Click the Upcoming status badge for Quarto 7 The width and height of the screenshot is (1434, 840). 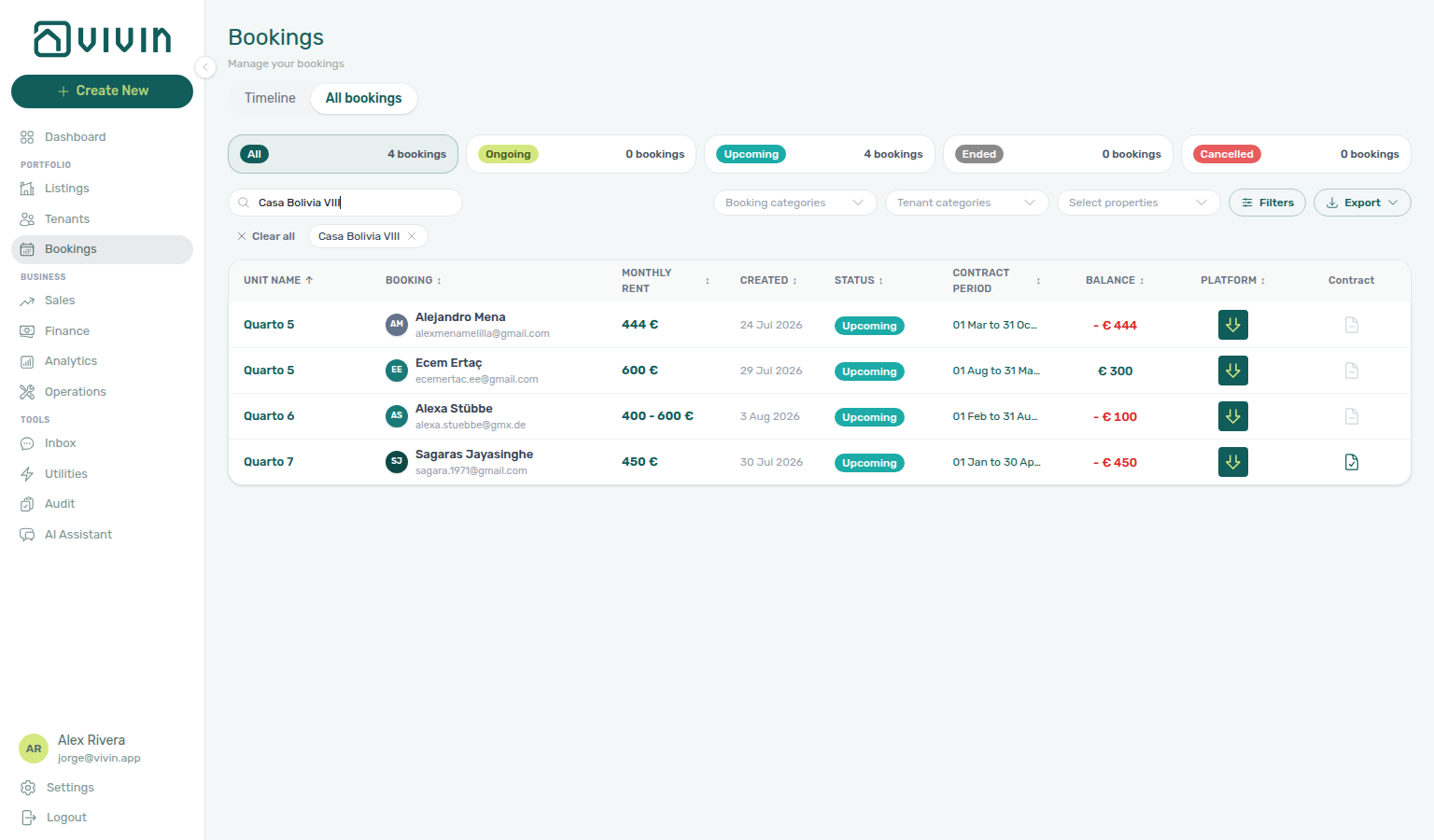(x=869, y=463)
